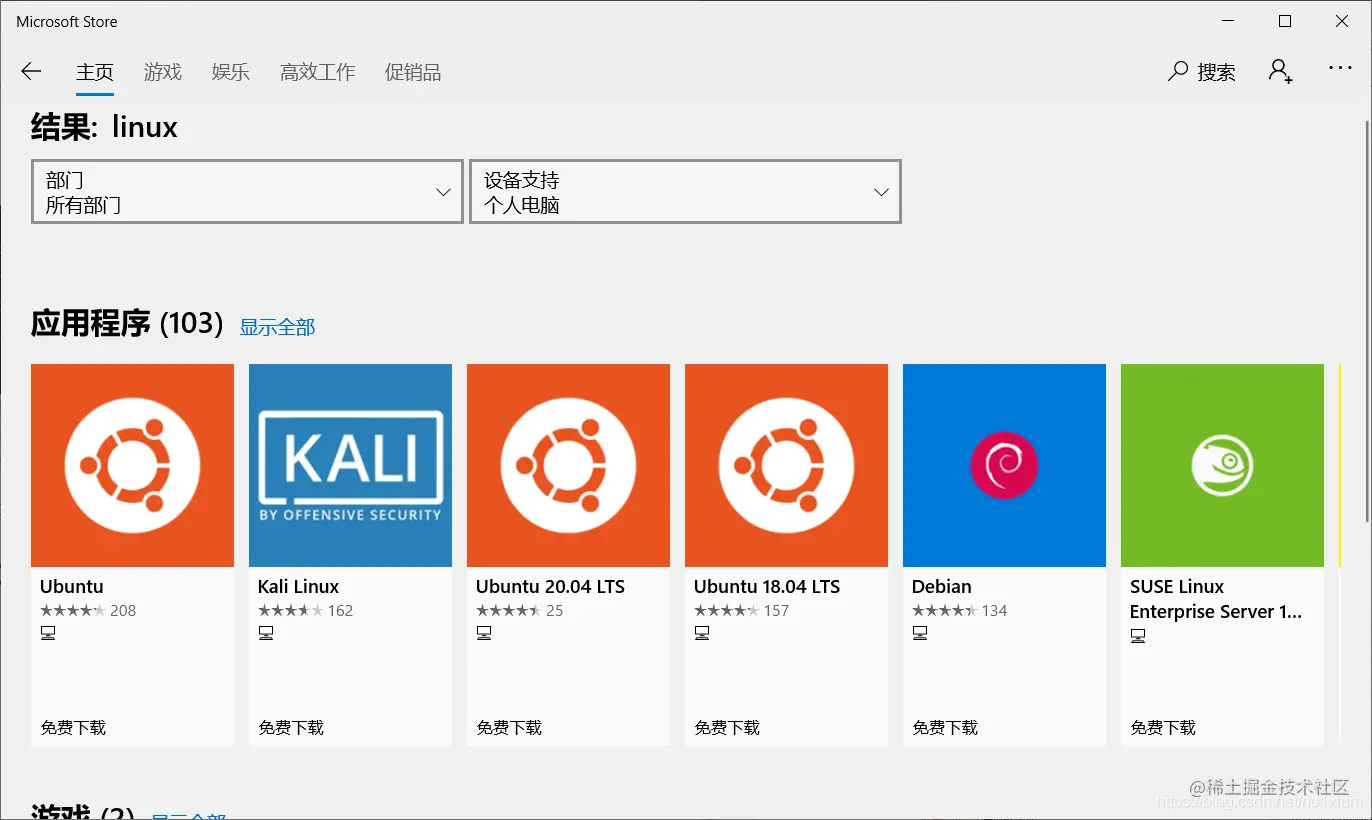Switch to the 娱乐 entertainment tab
Image resolution: width=1372 pixels, height=820 pixels.
coord(231,72)
